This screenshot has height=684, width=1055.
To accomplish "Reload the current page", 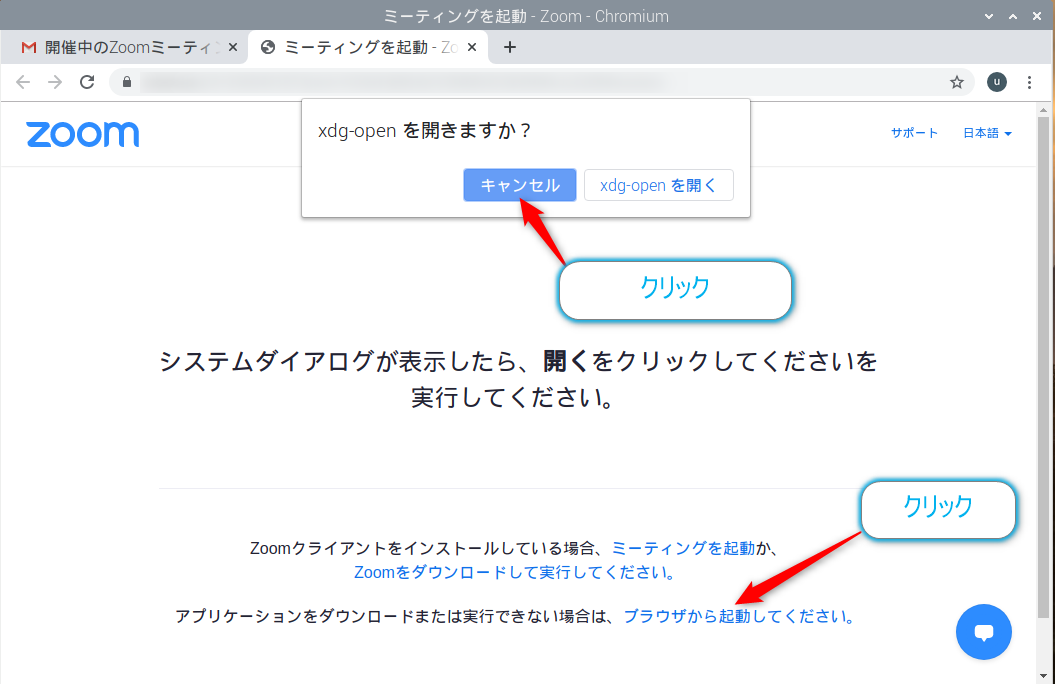I will click(87, 82).
